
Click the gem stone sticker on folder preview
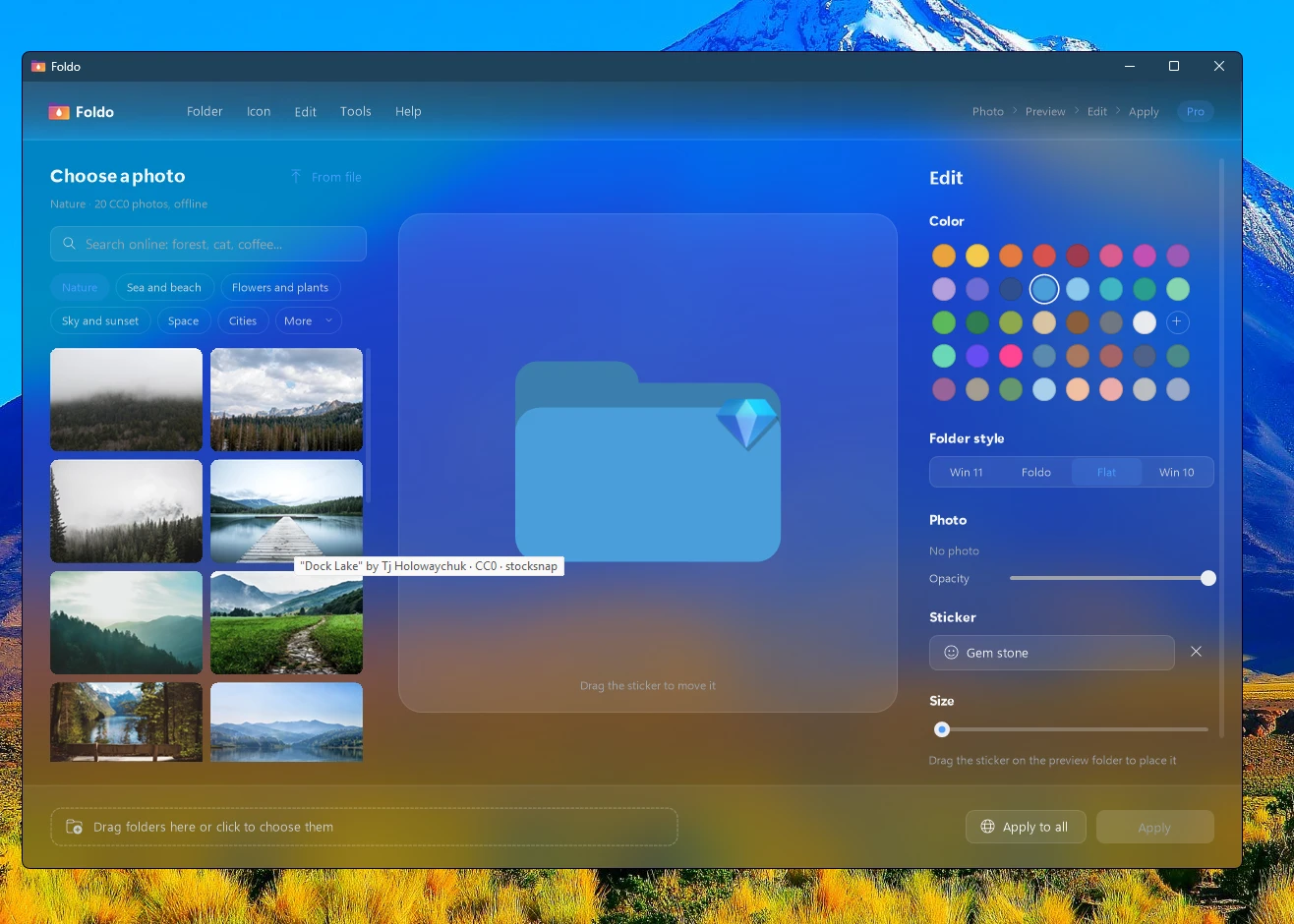point(747,424)
